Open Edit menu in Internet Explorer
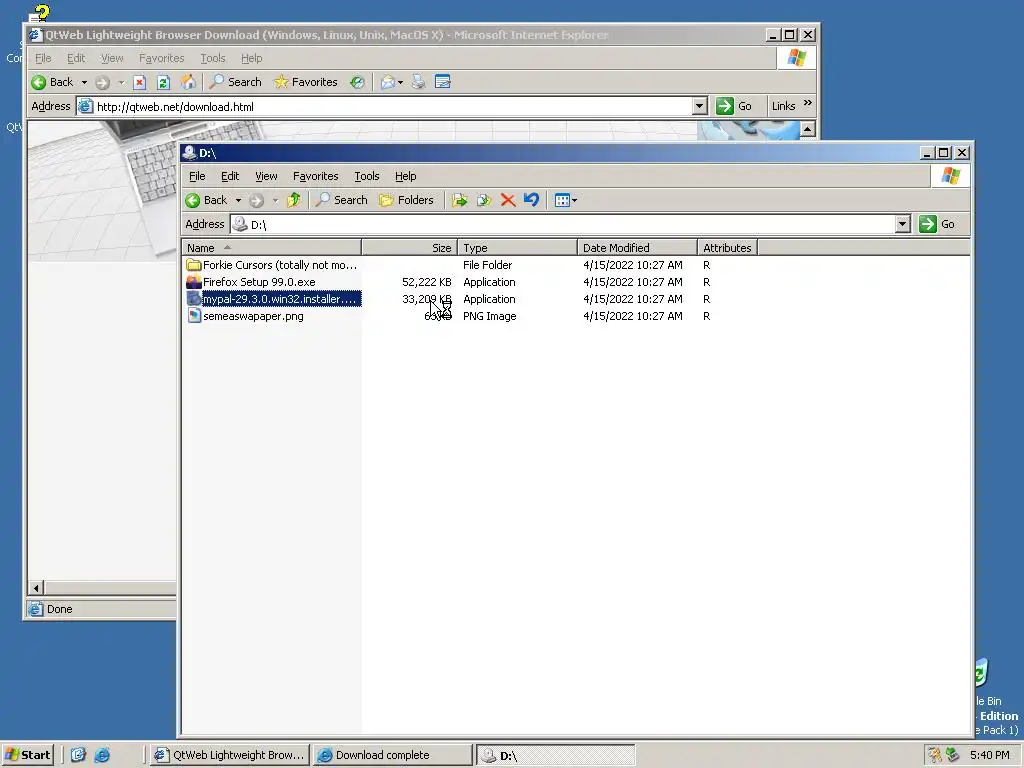1024x768 pixels. click(x=76, y=58)
